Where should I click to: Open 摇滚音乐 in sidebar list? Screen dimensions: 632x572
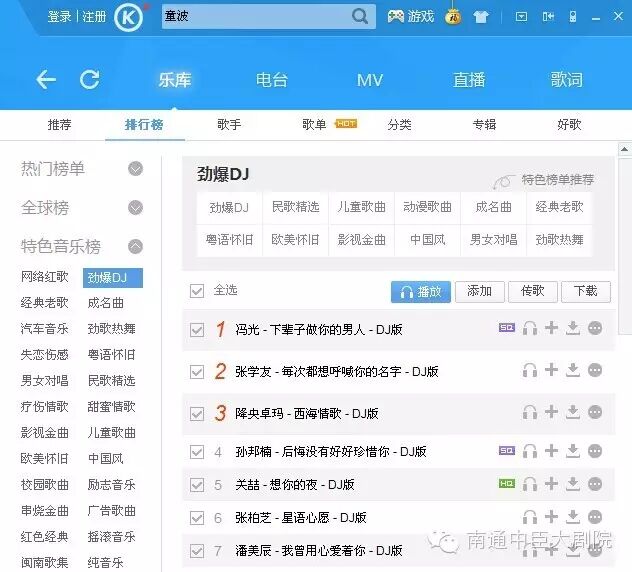point(111,537)
